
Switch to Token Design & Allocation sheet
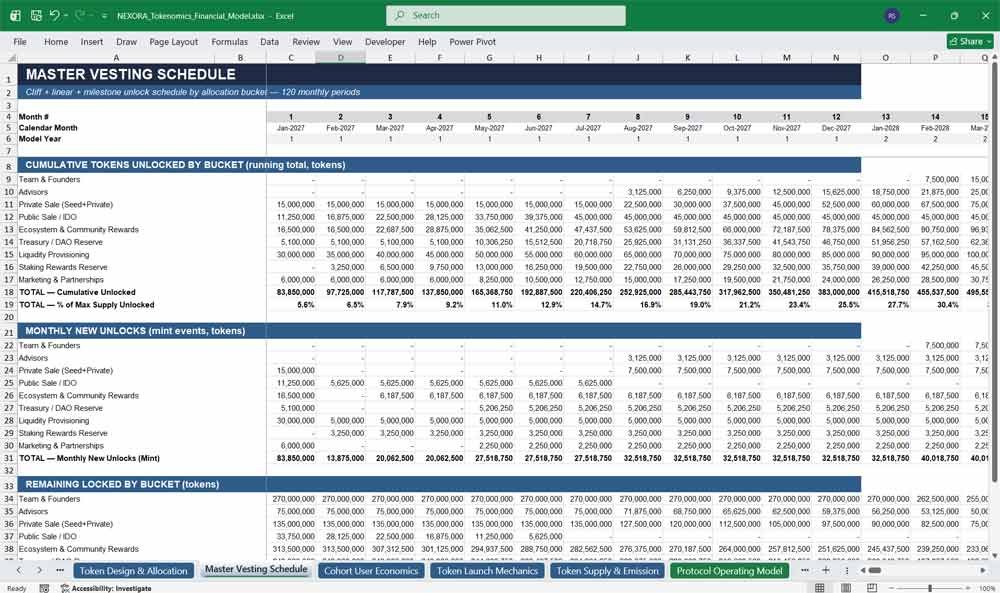(x=133, y=571)
